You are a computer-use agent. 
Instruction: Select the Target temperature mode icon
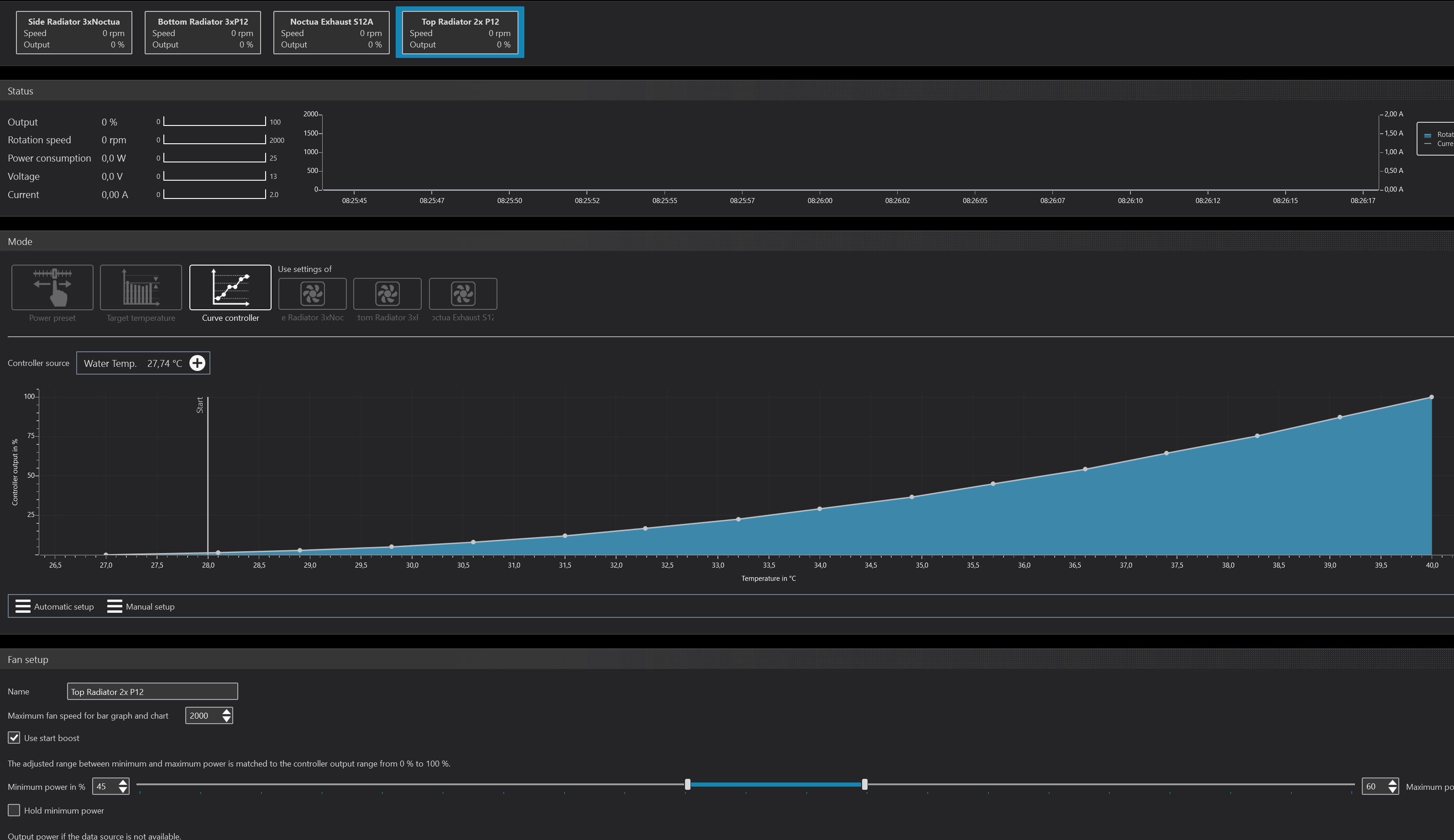[x=141, y=287]
